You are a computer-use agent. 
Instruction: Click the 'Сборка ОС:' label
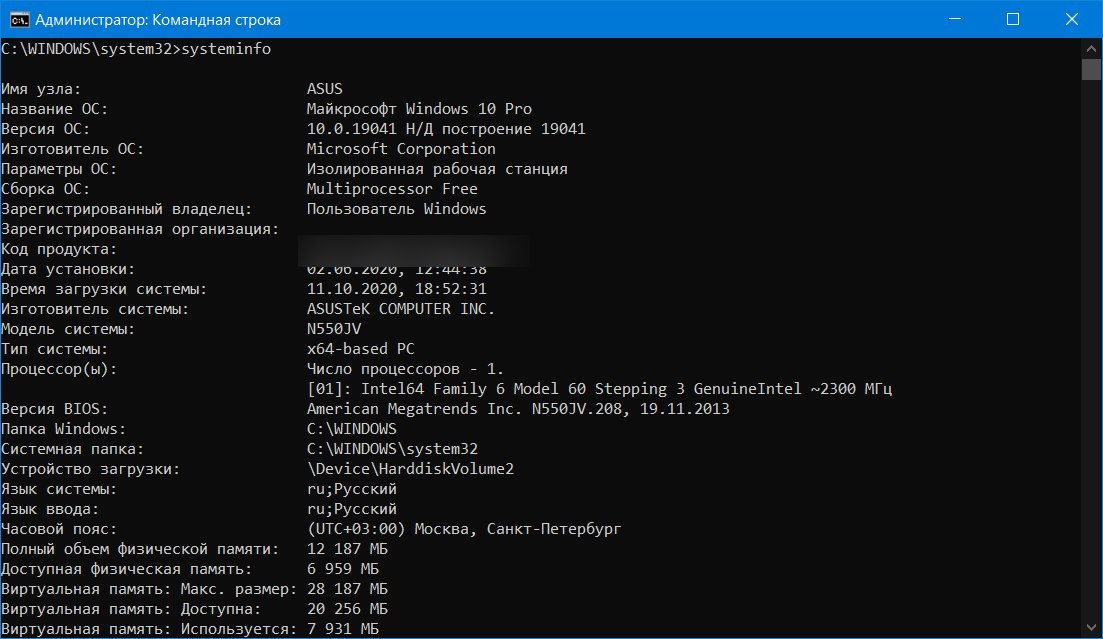point(46,189)
